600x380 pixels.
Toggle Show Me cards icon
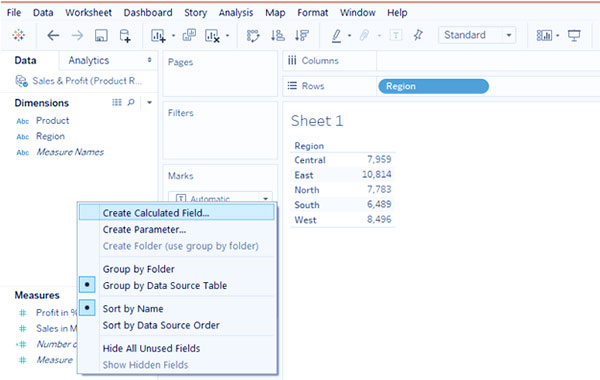coord(544,36)
